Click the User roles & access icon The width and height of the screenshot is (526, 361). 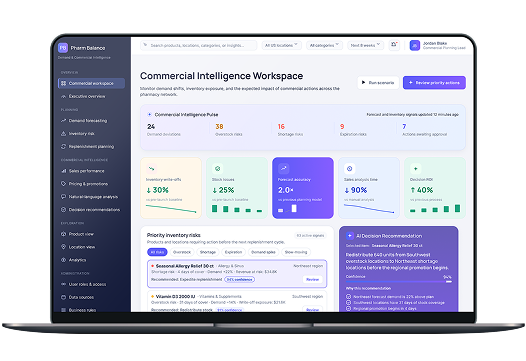click(x=63, y=284)
